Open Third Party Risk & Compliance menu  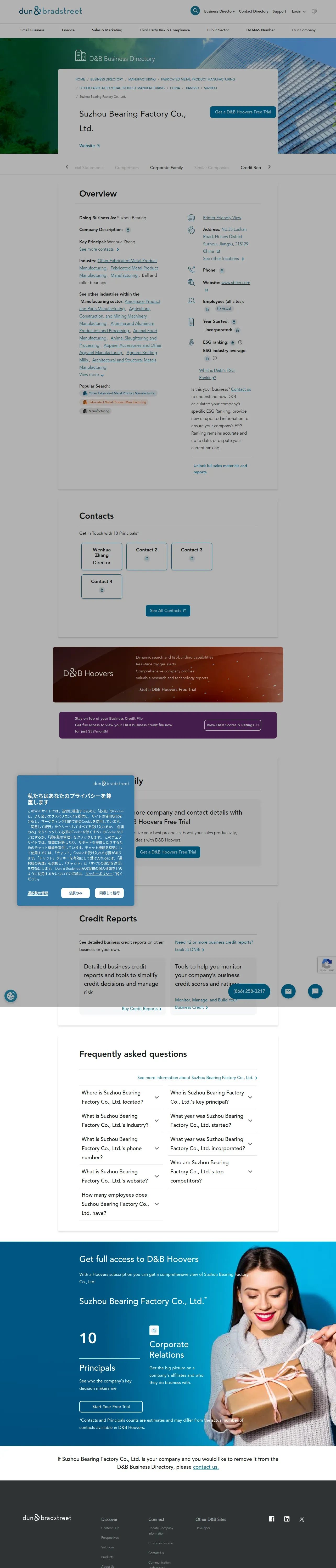pos(165,30)
